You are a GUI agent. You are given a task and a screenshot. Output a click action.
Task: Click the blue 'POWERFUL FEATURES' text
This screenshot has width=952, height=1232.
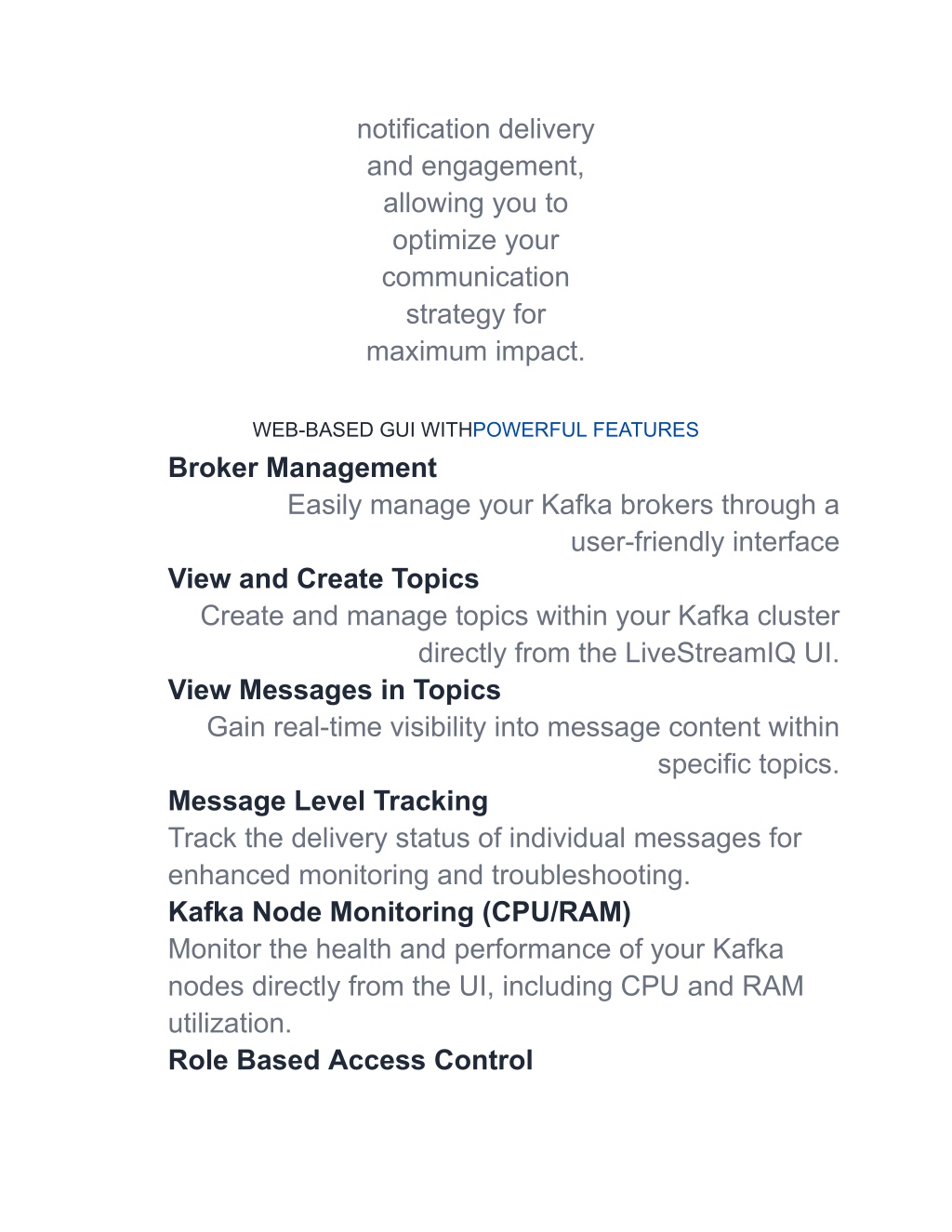pos(585,430)
